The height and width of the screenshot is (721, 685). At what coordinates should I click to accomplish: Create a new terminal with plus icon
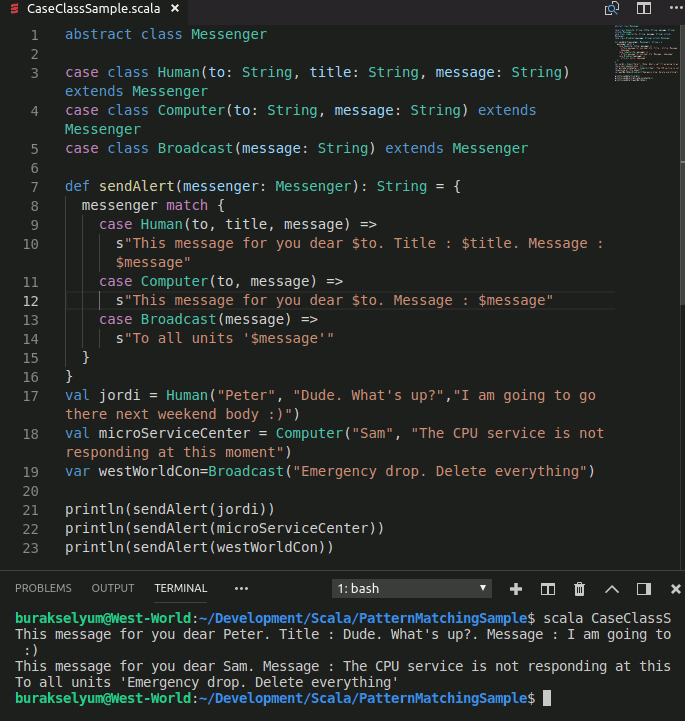[516, 589]
